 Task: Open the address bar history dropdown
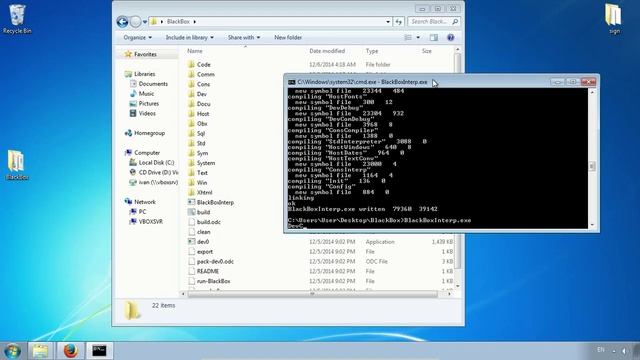point(388,22)
